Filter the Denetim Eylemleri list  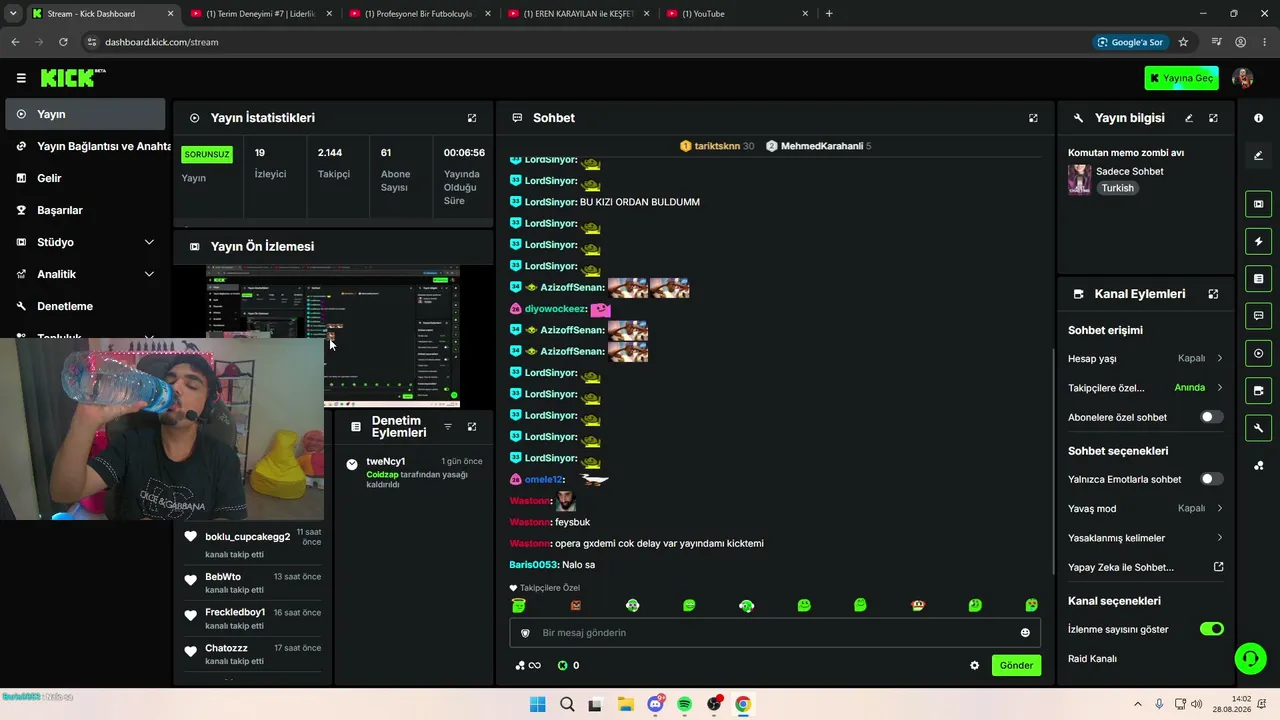448,427
